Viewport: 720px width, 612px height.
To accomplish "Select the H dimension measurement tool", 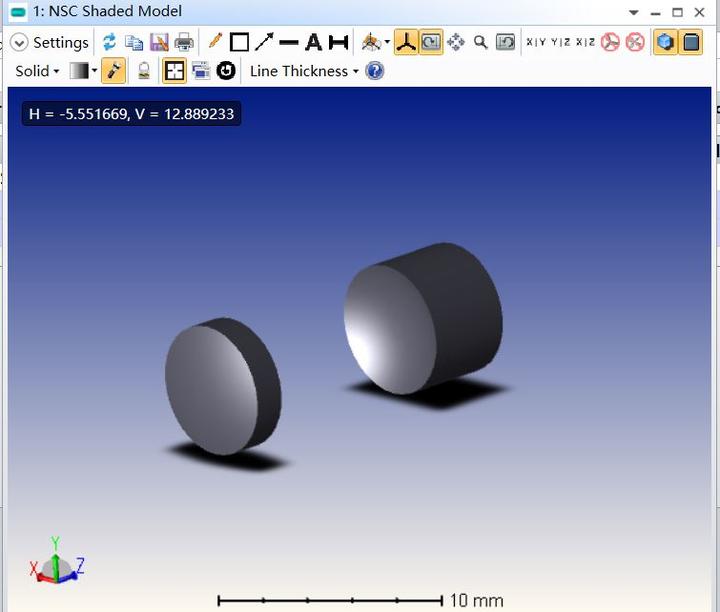I will pyautogui.click(x=338, y=43).
